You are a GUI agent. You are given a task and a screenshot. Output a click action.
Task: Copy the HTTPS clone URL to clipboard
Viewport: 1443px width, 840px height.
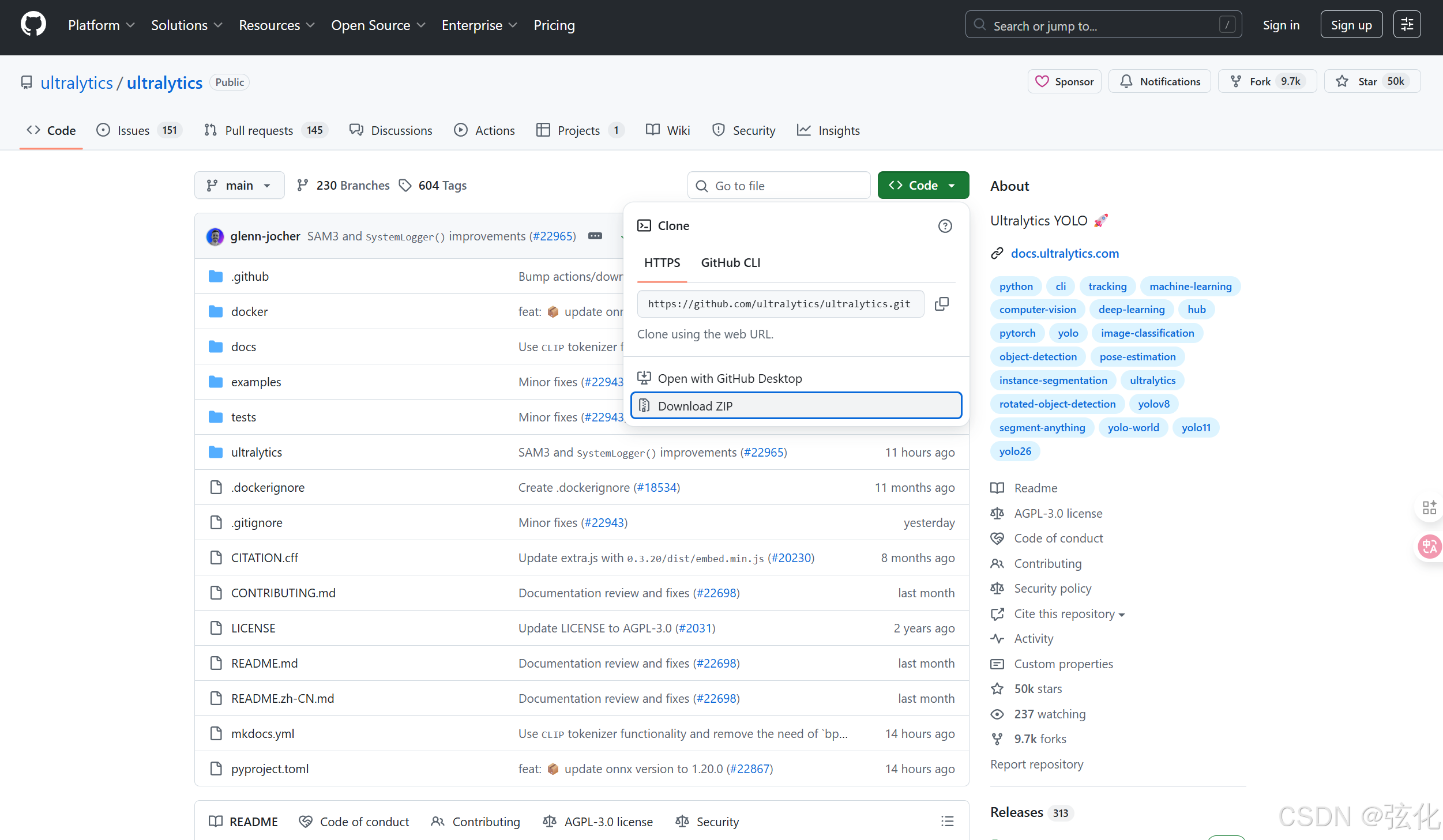[941, 304]
